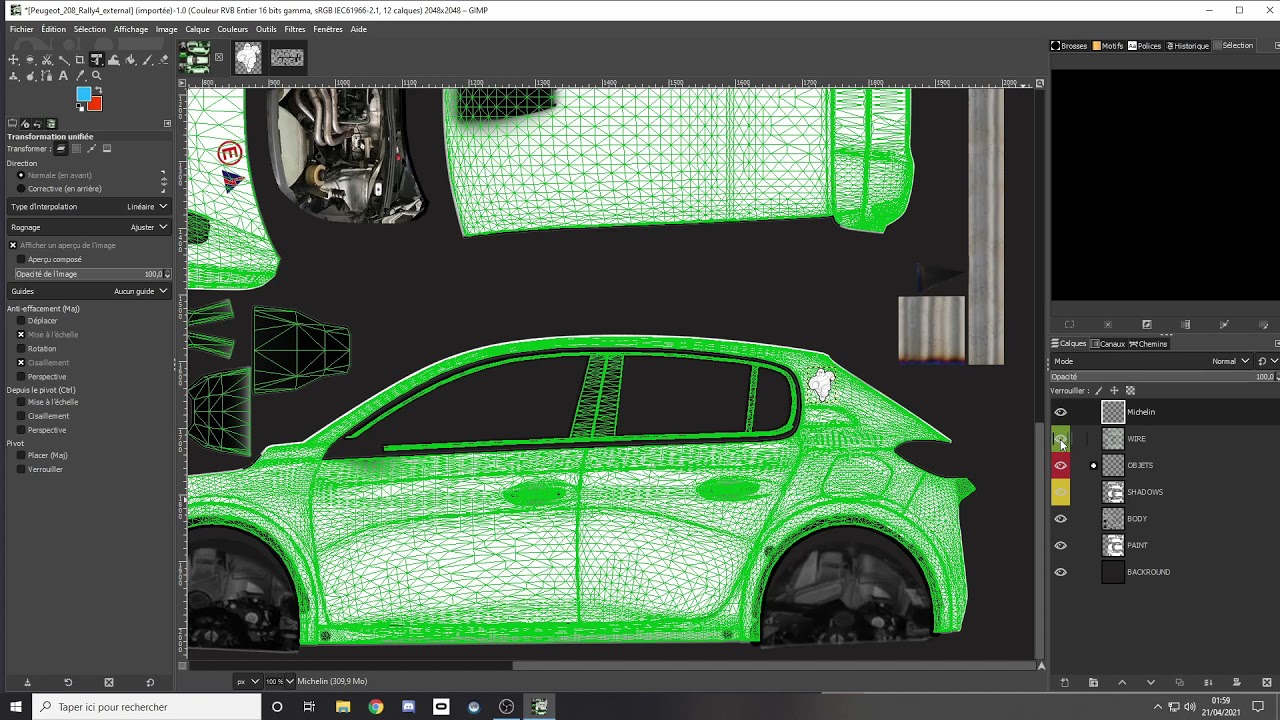Image resolution: width=1280 pixels, height=720 pixels.
Task: Click the layer Opacité slider
Action: click(1163, 377)
